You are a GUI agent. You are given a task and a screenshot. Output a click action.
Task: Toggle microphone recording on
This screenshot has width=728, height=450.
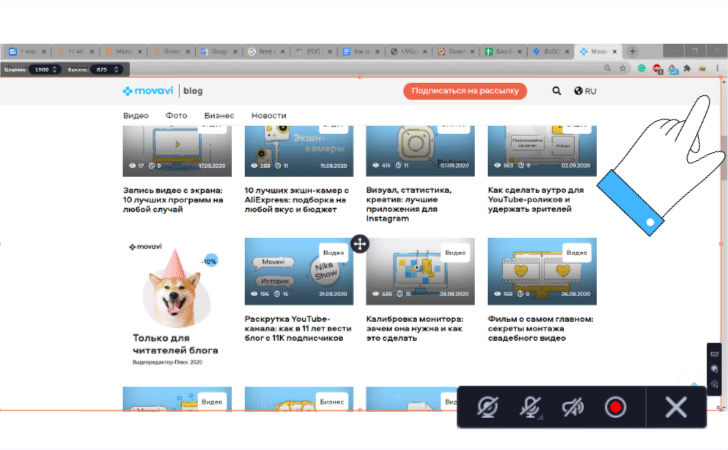coord(532,407)
